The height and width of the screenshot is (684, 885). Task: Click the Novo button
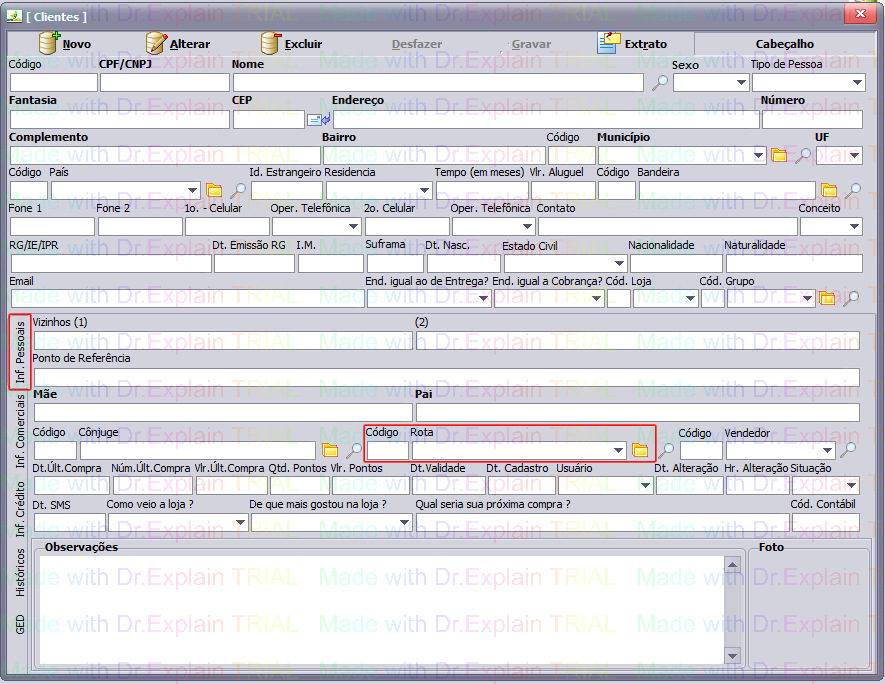coord(66,44)
